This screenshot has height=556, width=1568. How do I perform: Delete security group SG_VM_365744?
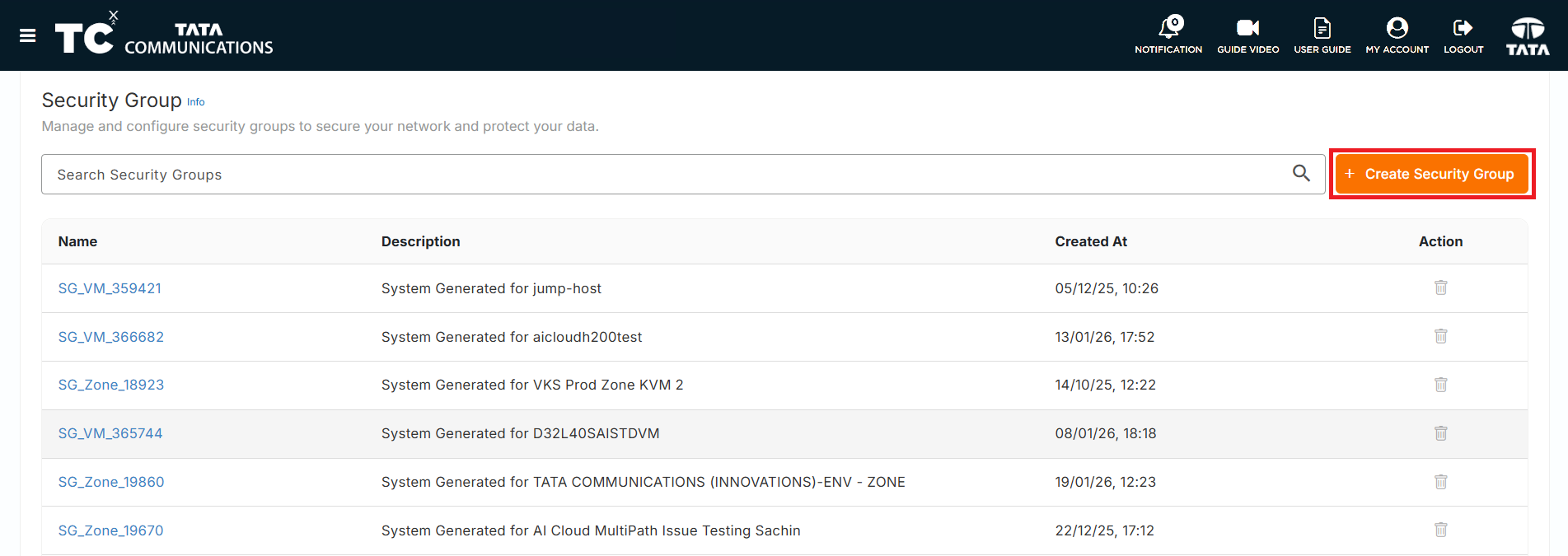(1441, 433)
